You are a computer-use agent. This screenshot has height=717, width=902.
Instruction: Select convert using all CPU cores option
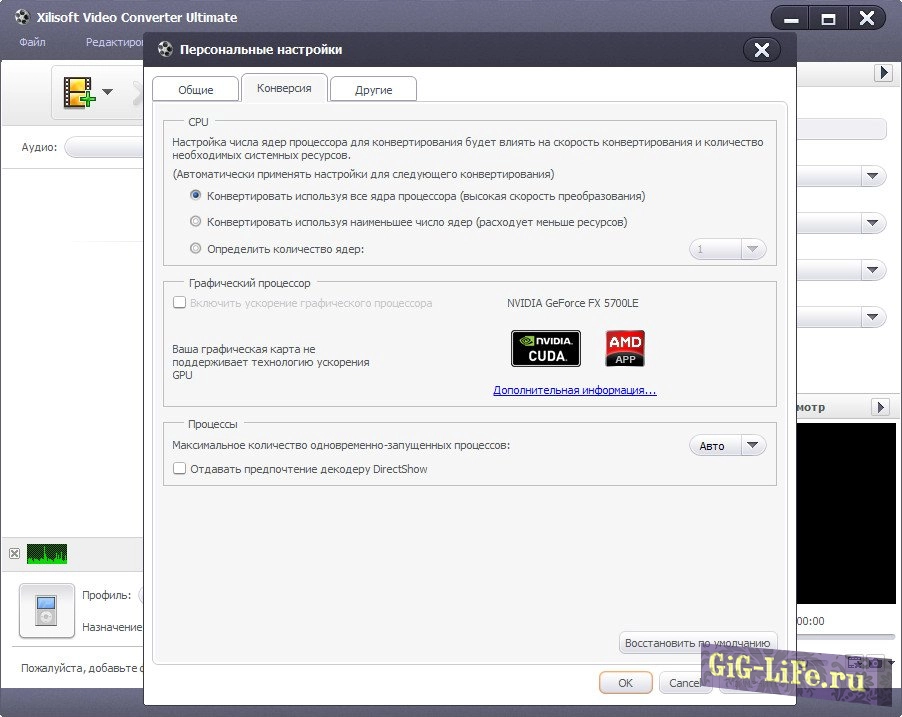click(196, 196)
